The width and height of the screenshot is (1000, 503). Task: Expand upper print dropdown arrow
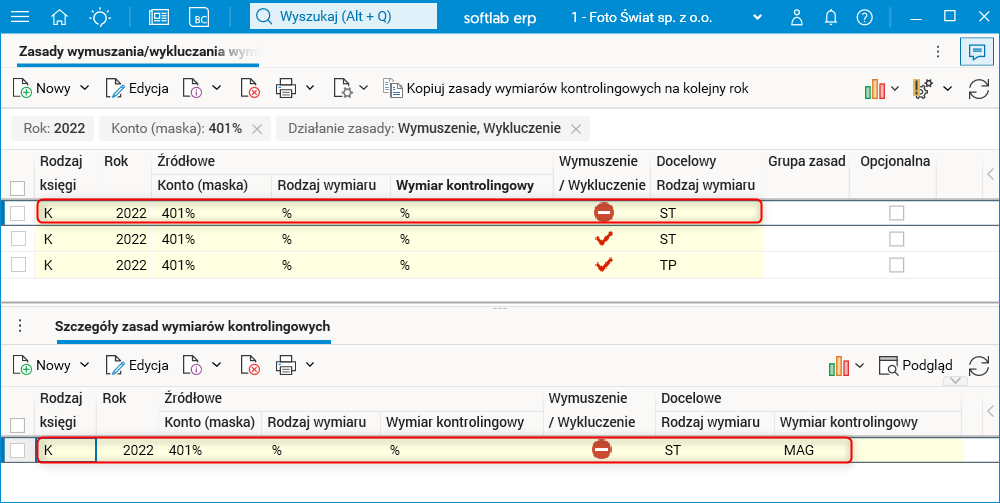click(x=310, y=88)
